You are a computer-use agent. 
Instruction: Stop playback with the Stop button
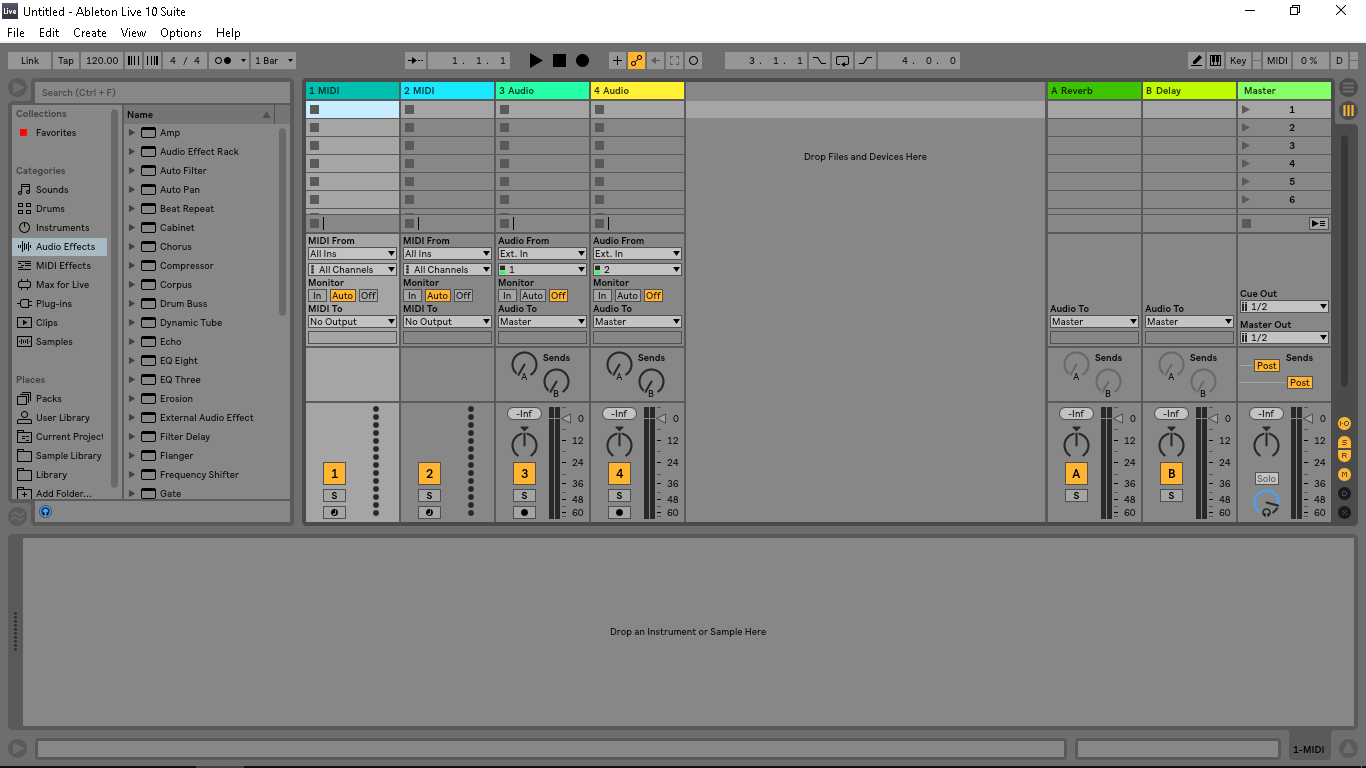[559, 60]
